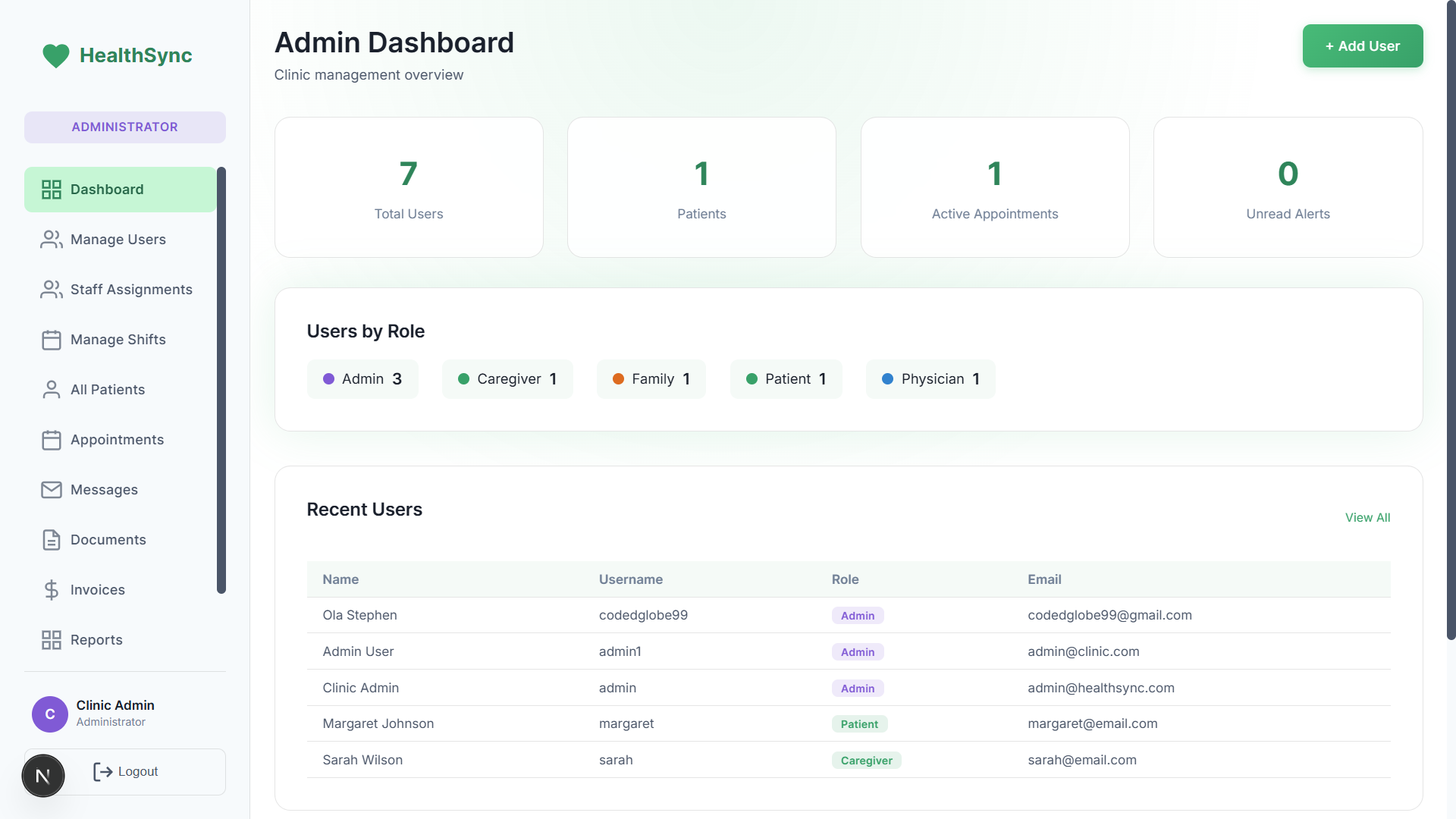This screenshot has height=819, width=1456.
Task: Click the Staff Assignments group icon
Action: point(51,289)
